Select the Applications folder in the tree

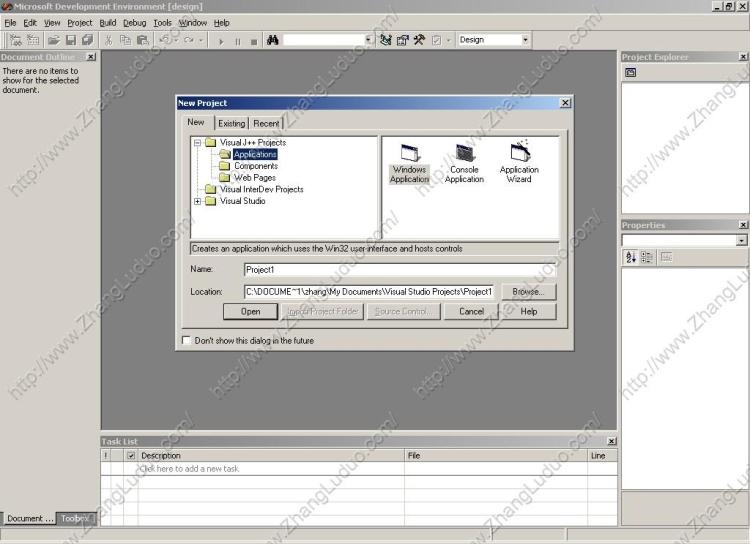click(x=255, y=154)
